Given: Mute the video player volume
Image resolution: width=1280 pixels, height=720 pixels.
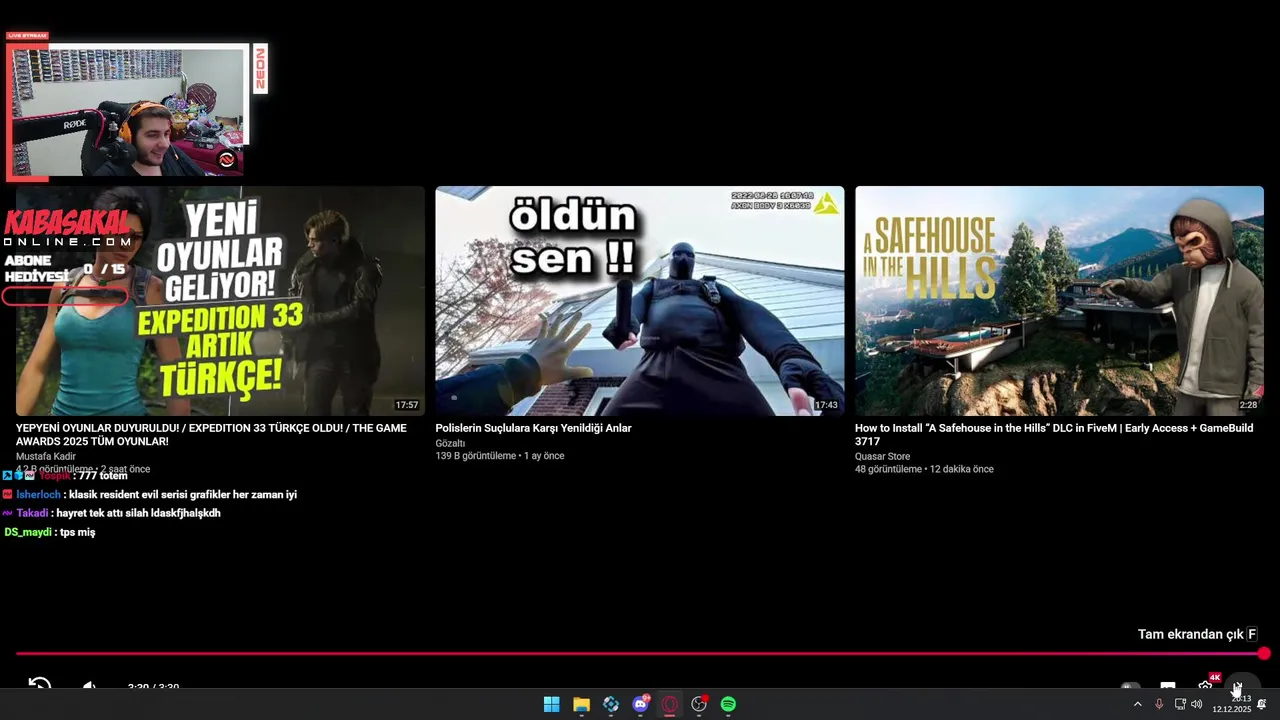Looking at the screenshot, I should click(89, 685).
